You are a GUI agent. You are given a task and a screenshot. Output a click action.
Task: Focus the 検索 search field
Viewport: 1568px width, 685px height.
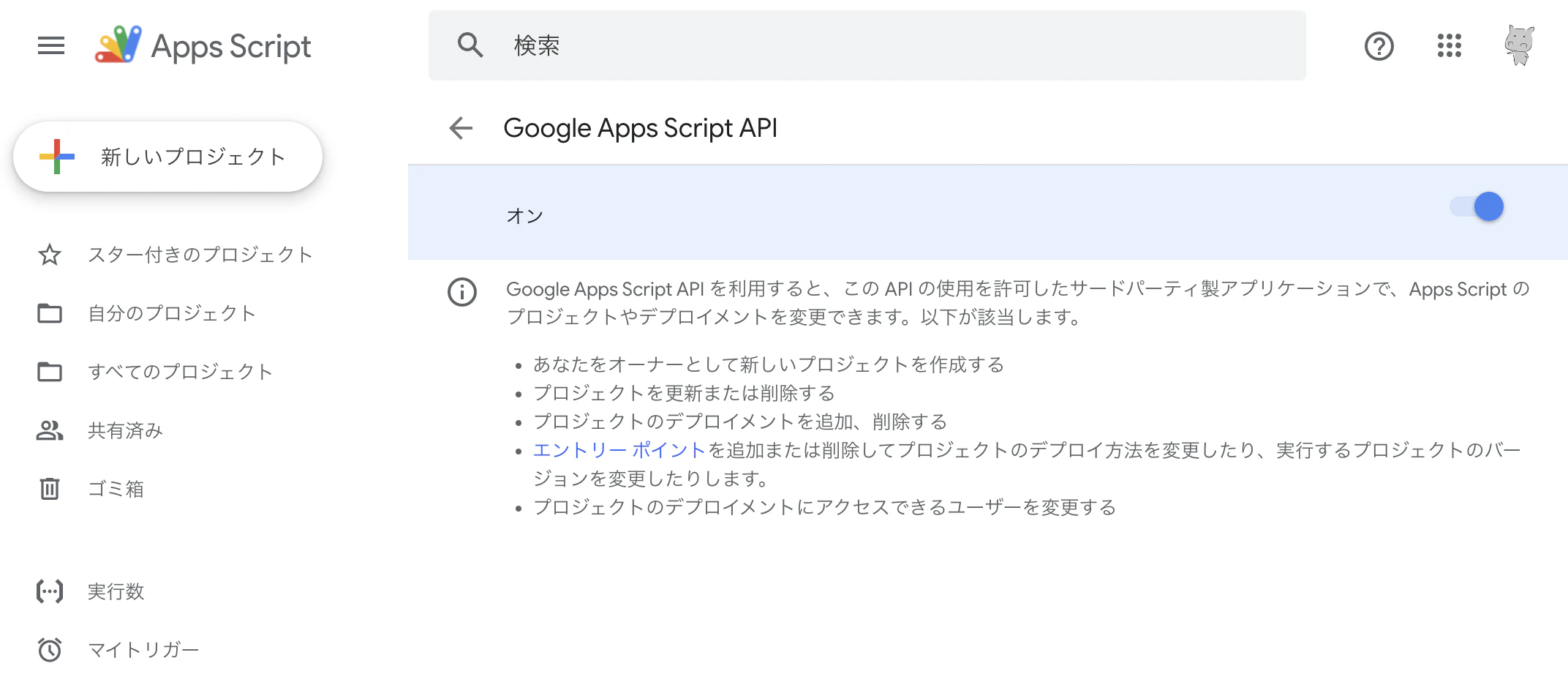coord(867,45)
